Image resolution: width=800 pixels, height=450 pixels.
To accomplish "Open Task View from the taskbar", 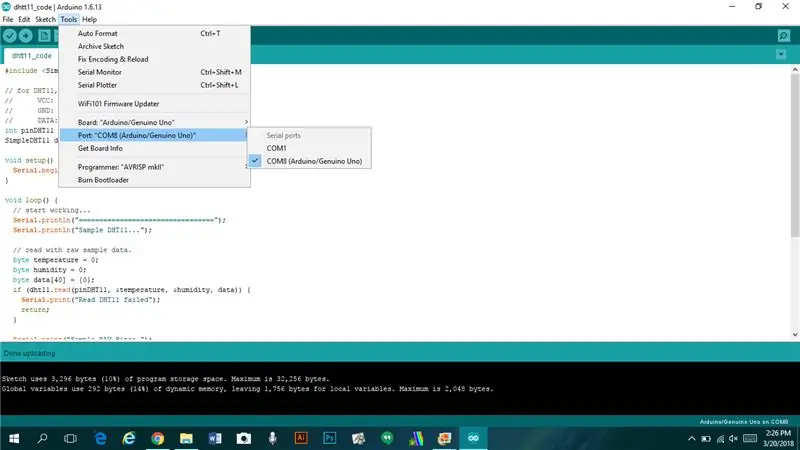I will point(70,438).
